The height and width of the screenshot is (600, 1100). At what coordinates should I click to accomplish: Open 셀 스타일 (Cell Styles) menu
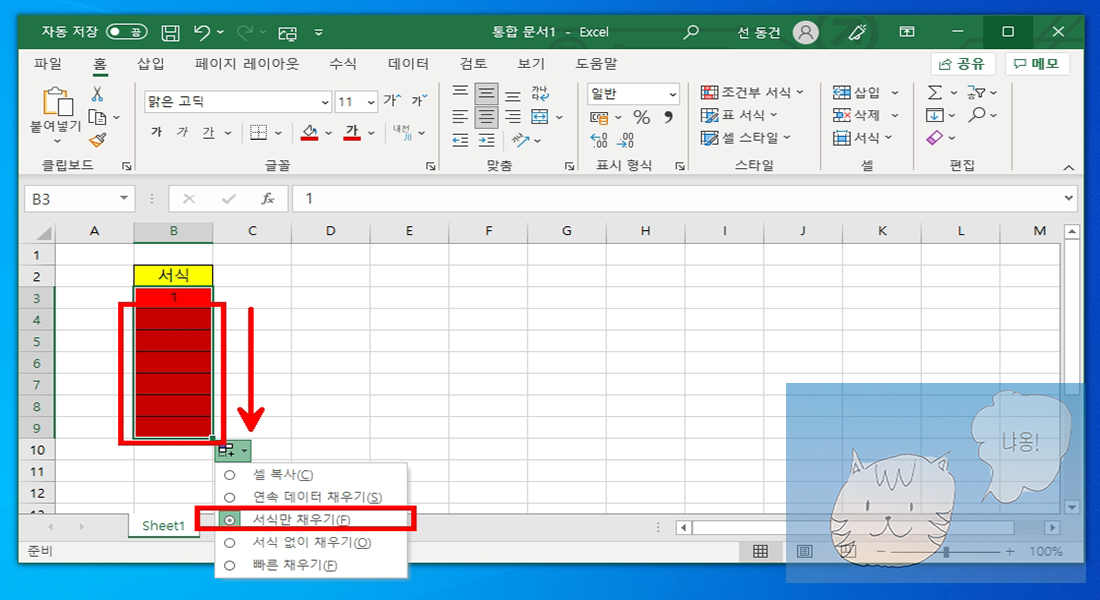[x=746, y=138]
